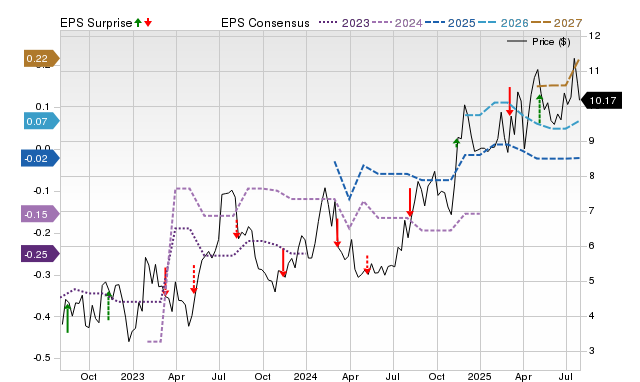Image resolution: width=640 pixels, height=382 pixels.
Task: Click the 2025 x-axis label
Action: pos(479,376)
